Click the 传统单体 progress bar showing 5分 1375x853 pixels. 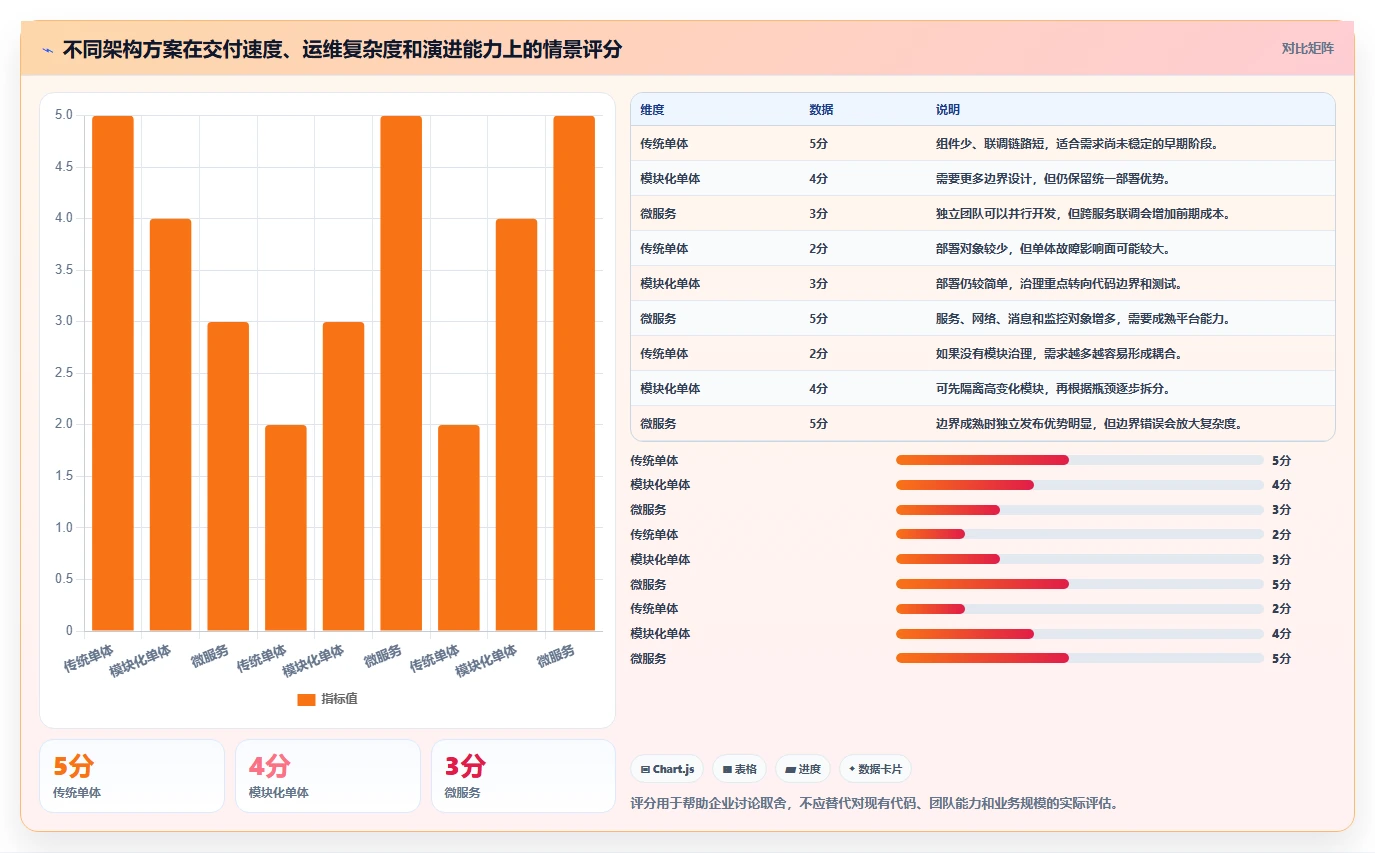pos(1080,460)
